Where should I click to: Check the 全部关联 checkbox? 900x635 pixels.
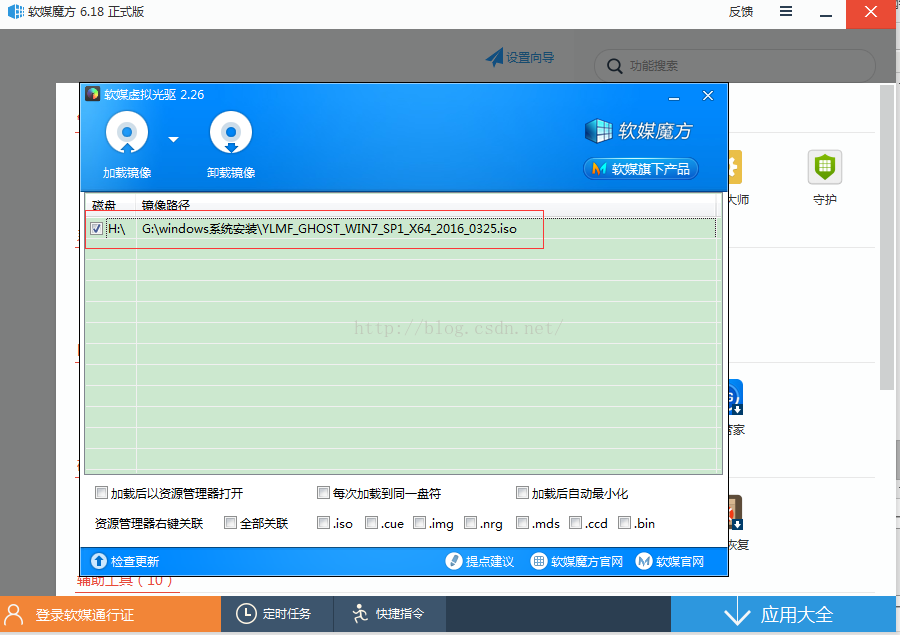pos(231,522)
